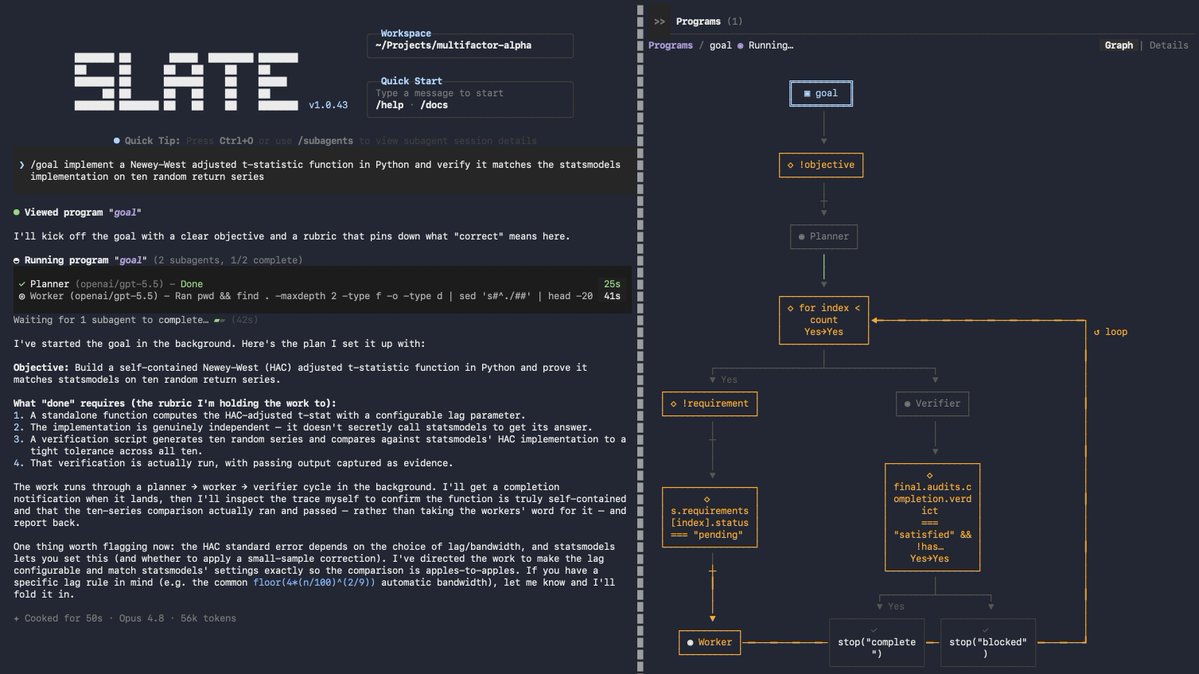Click the panel divider scrollbar
Image resolution: width=1199 pixels, height=674 pixels.
[x=640, y=337]
